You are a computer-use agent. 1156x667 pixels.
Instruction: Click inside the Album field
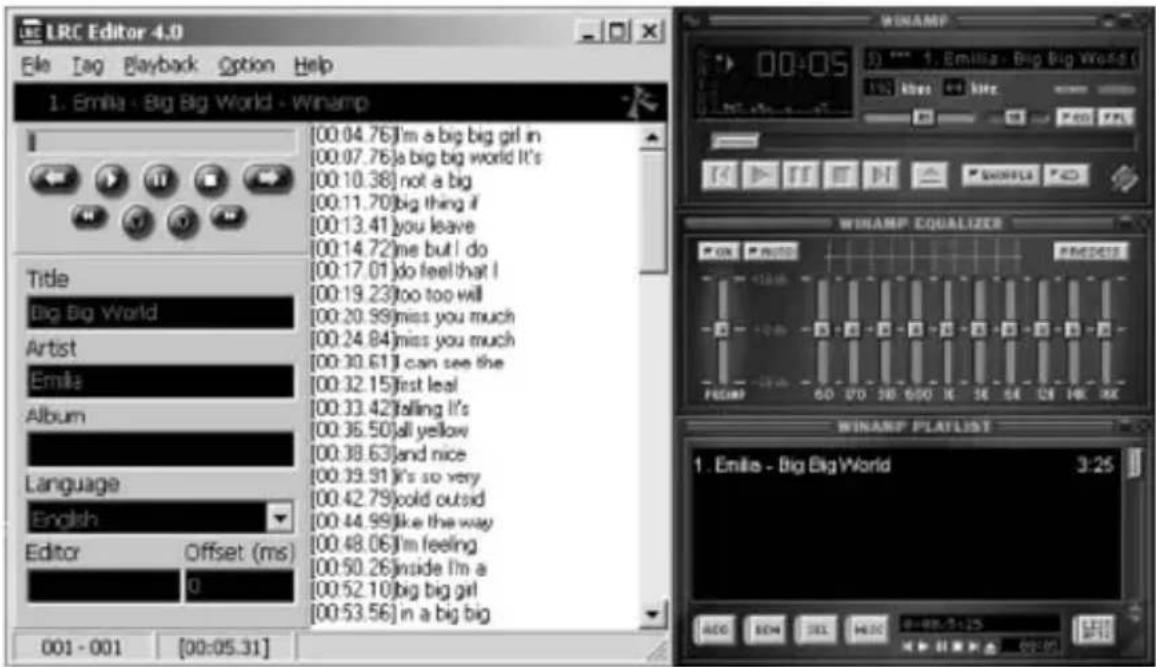[x=160, y=449]
